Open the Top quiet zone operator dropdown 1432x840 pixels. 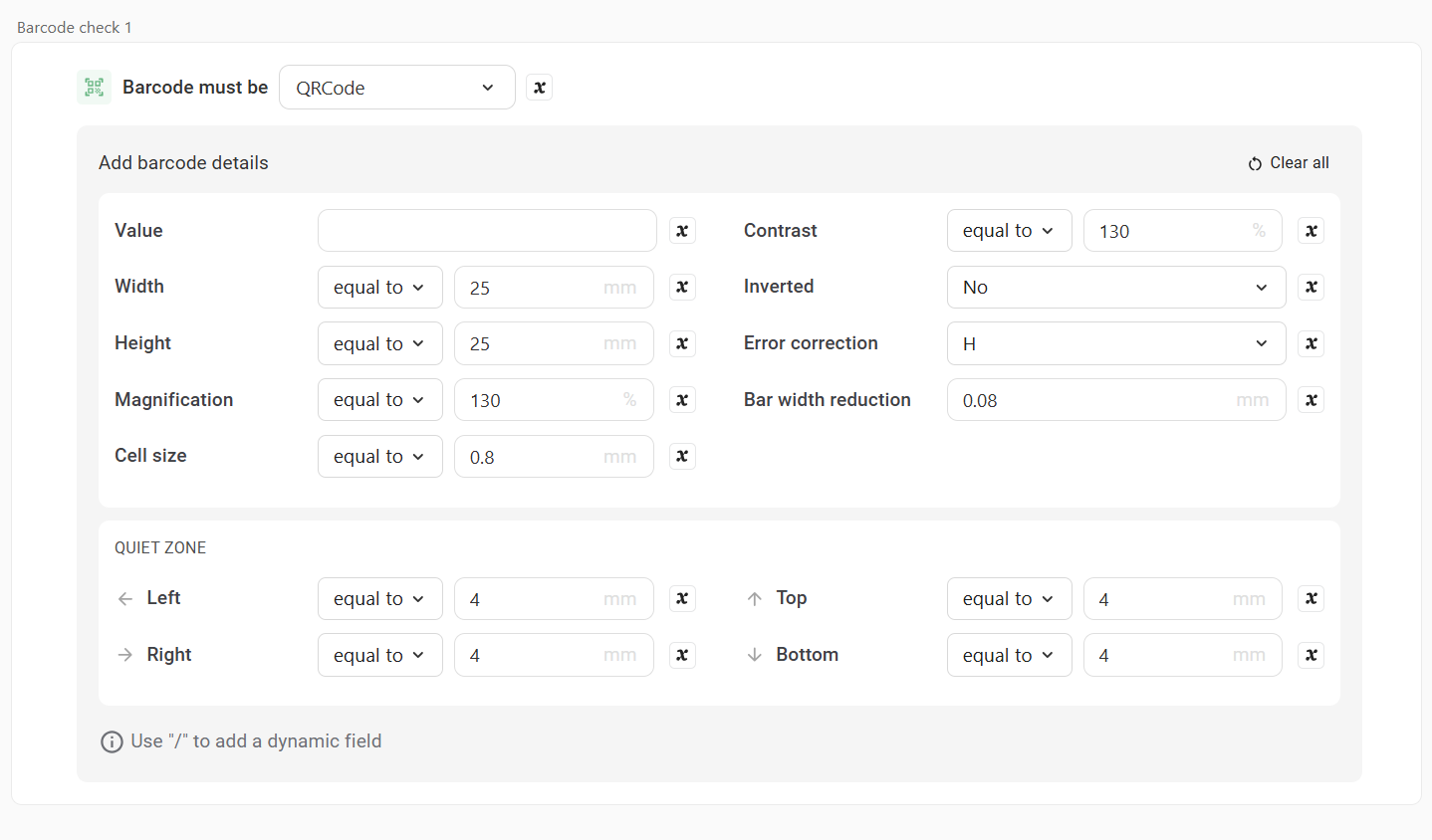pos(1009,599)
